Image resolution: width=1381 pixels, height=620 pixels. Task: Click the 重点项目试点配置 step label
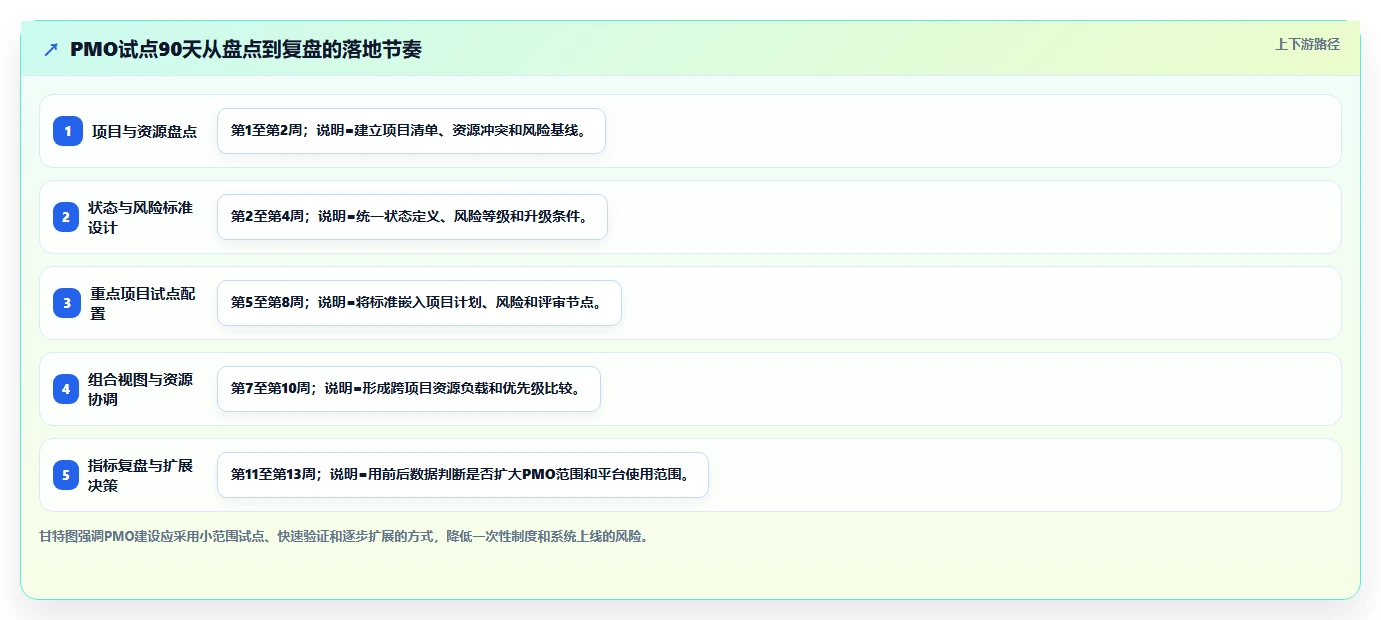pyautogui.click(x=143, y=303)
